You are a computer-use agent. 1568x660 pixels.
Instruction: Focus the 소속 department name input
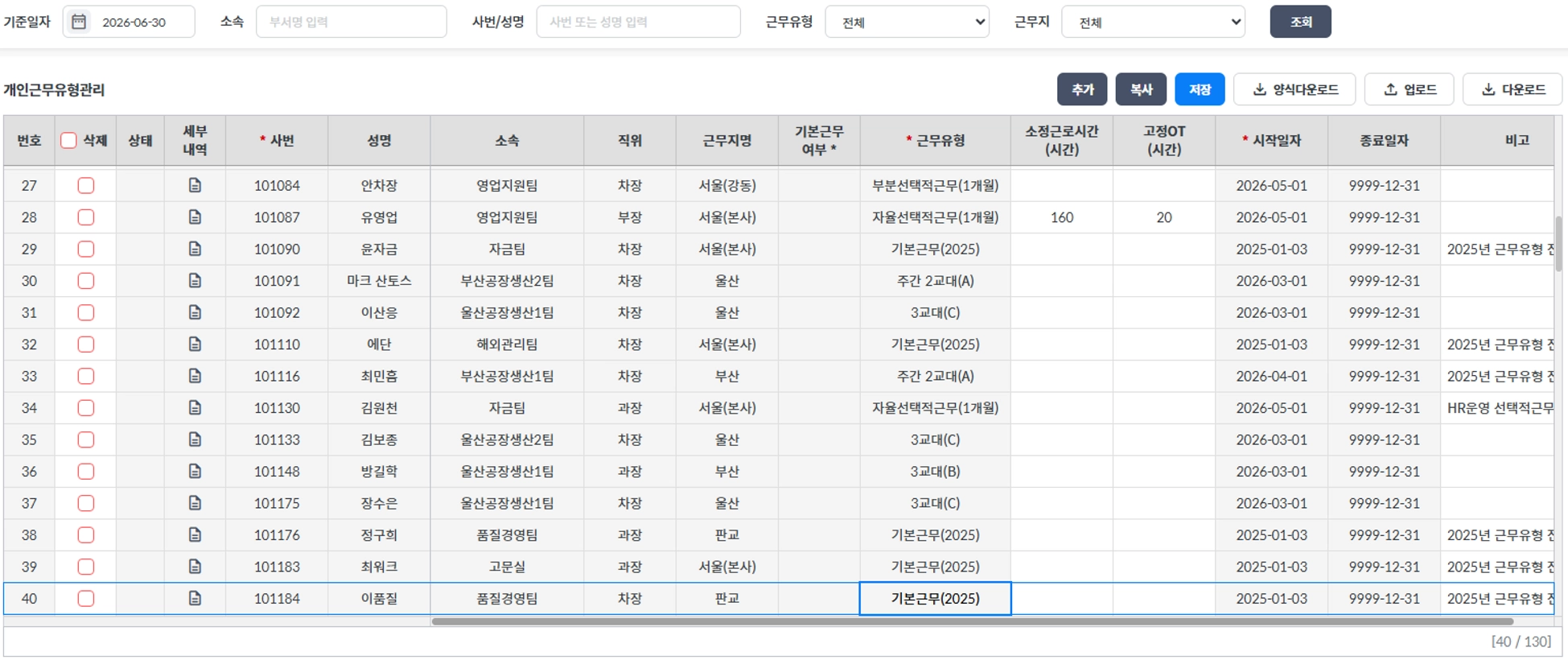352,22
